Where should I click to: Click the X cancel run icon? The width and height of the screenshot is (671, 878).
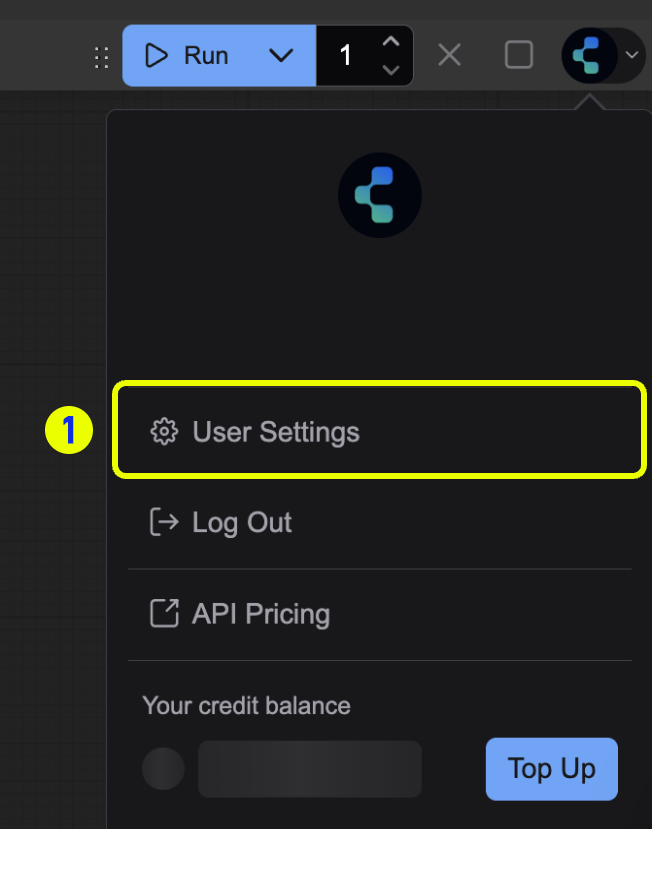448,55
